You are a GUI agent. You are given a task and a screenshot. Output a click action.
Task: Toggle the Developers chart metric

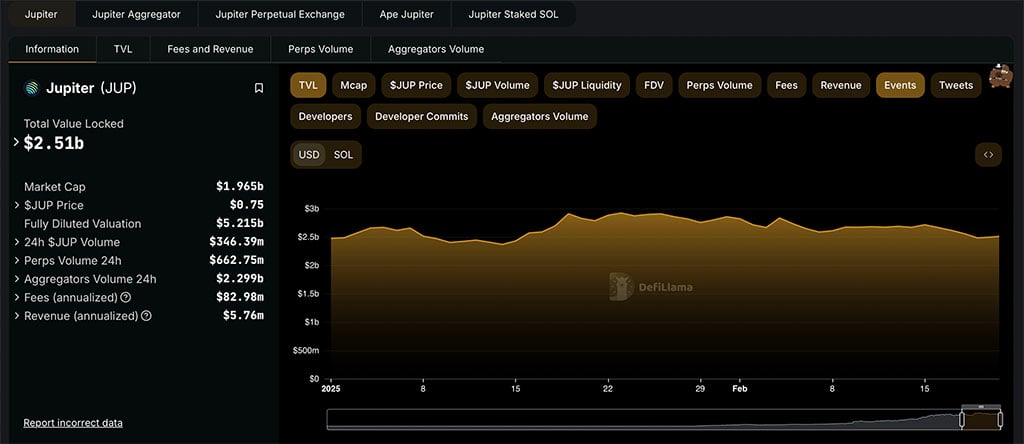coord(325,116)
